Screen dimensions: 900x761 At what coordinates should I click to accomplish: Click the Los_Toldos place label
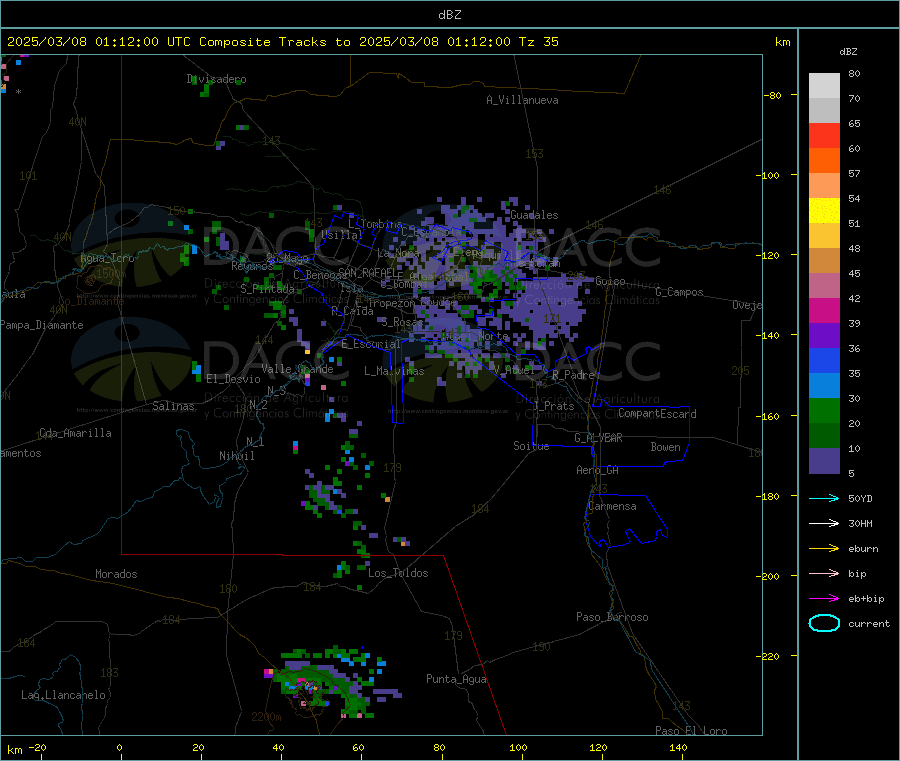click(x=398, y=573)
